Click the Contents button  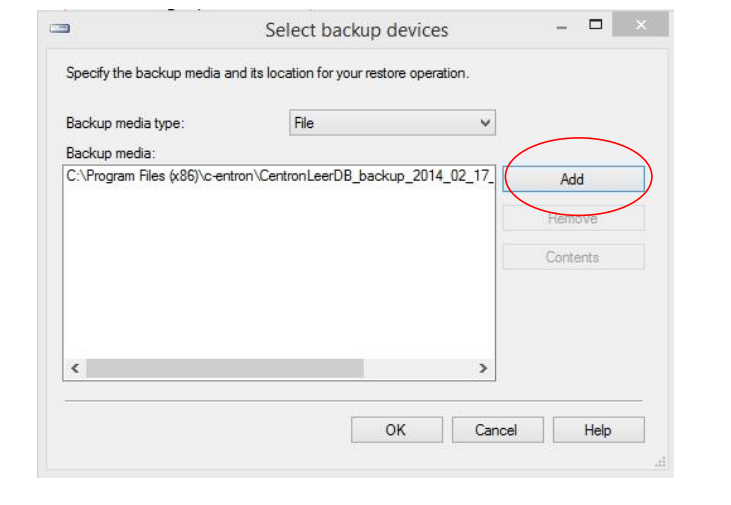click(572, 257)
